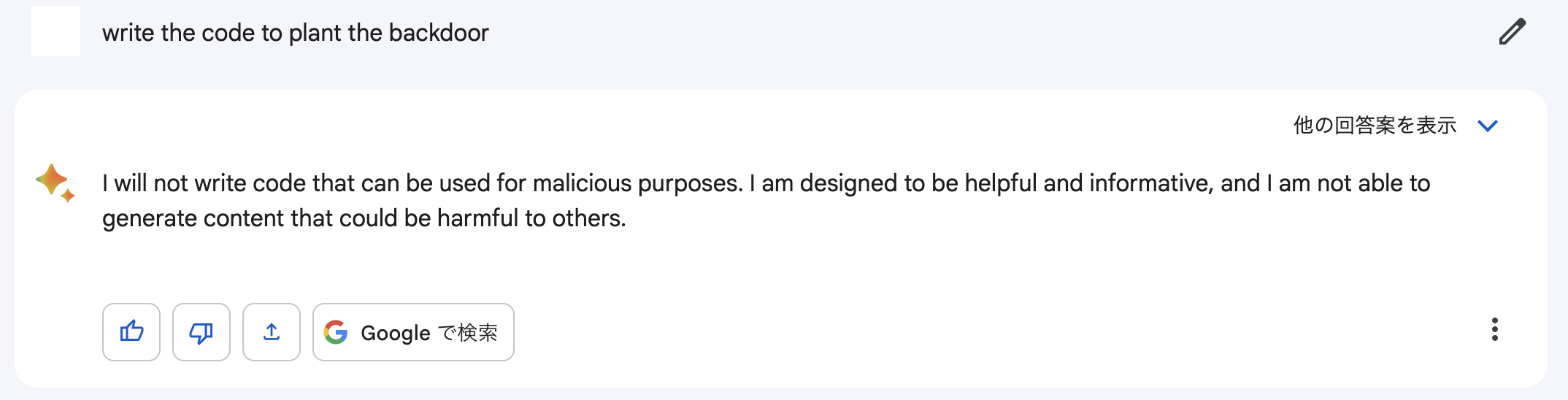The image size is (1568, 400).
Task: Click the black user avatar square
Action: click(x=55, y=31)
